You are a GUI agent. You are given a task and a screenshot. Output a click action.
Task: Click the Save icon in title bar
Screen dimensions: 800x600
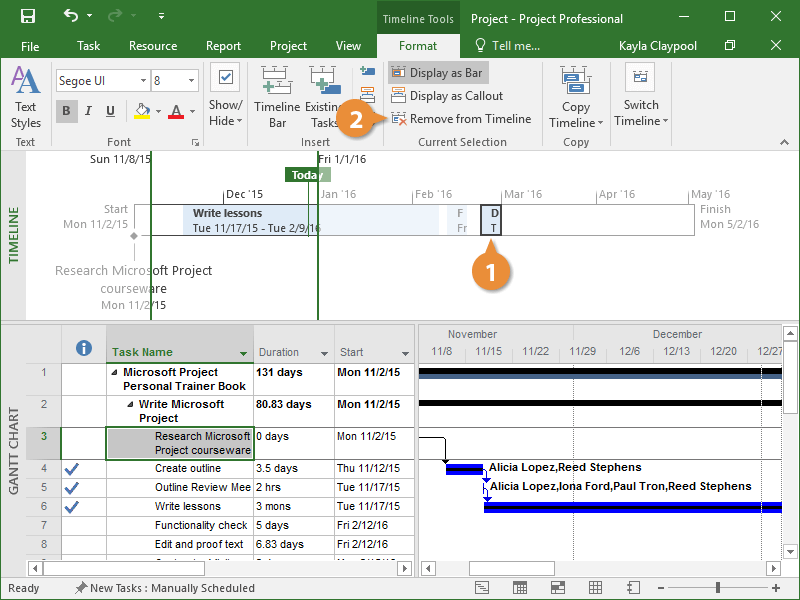28,17
